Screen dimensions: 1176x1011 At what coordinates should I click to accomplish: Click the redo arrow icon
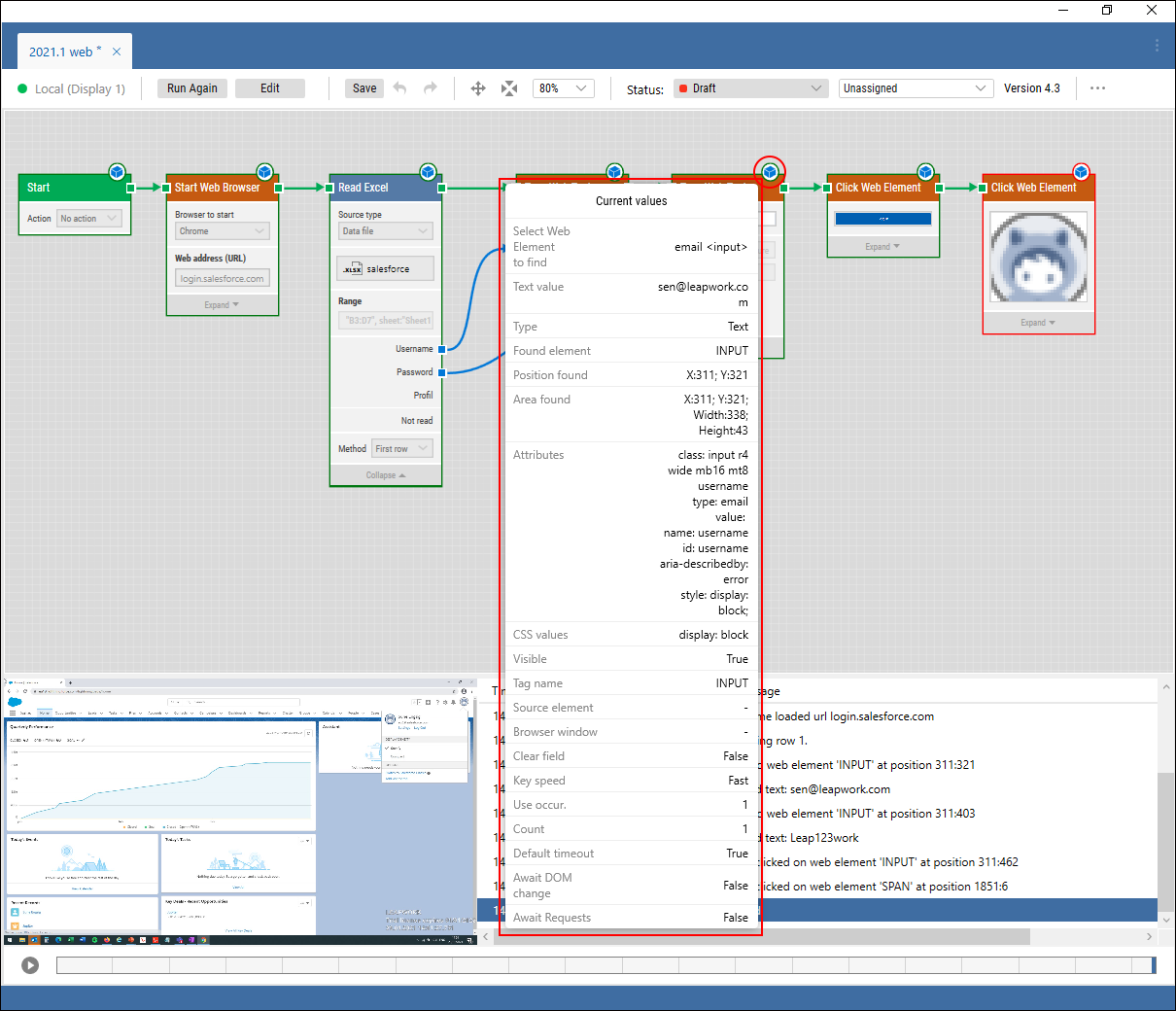(x=430, y=88)
